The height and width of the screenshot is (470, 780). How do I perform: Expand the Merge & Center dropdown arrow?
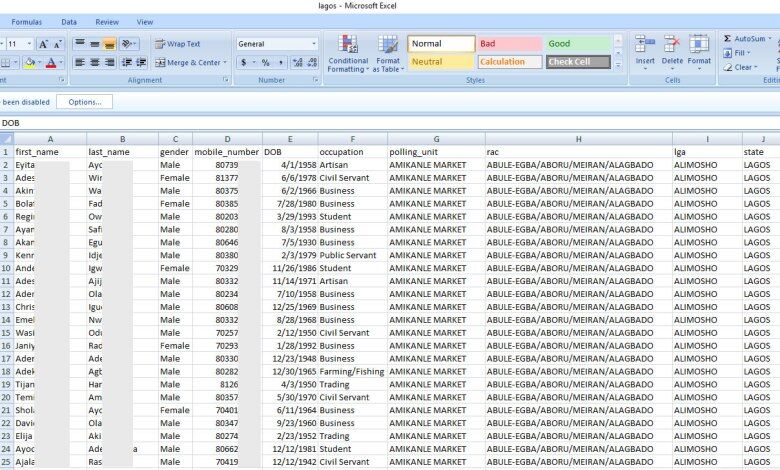(x=226, y=62)
